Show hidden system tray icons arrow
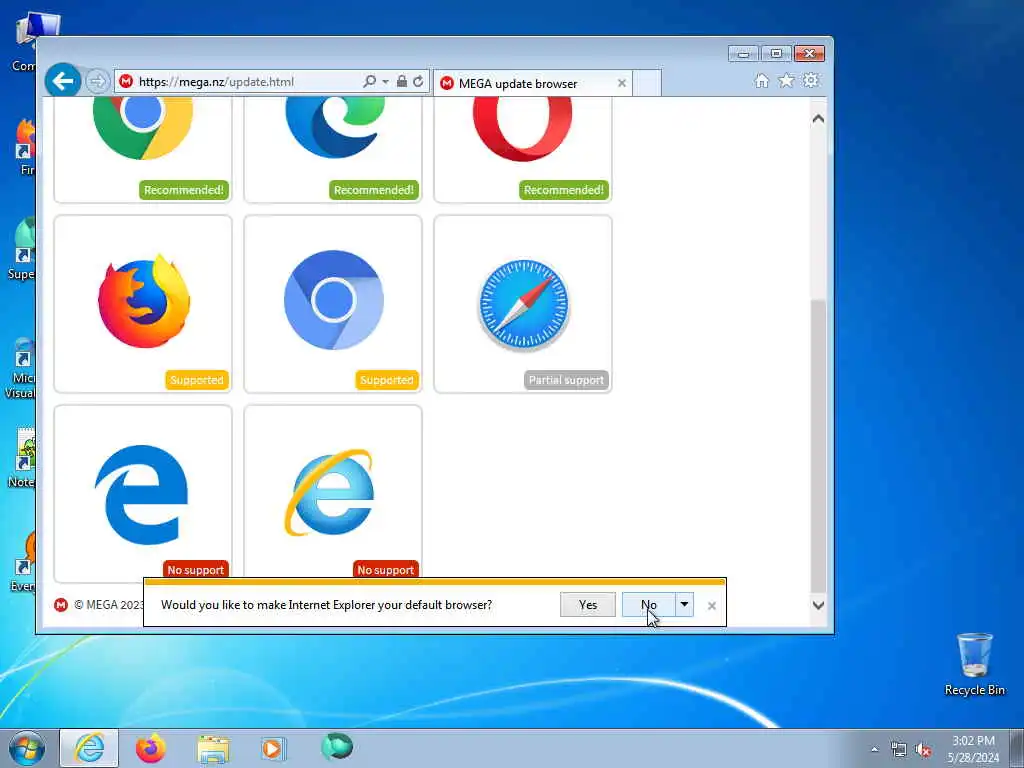 [x=874, y=749]
